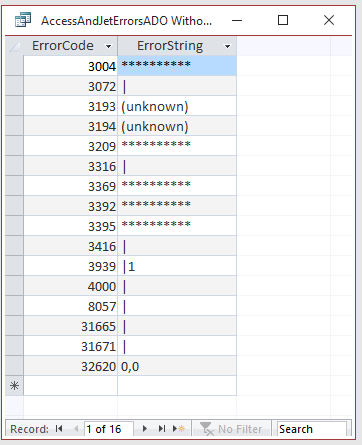Select the row selector for 3072
Viewport: 362px width, 445px height.
point(14,86)
